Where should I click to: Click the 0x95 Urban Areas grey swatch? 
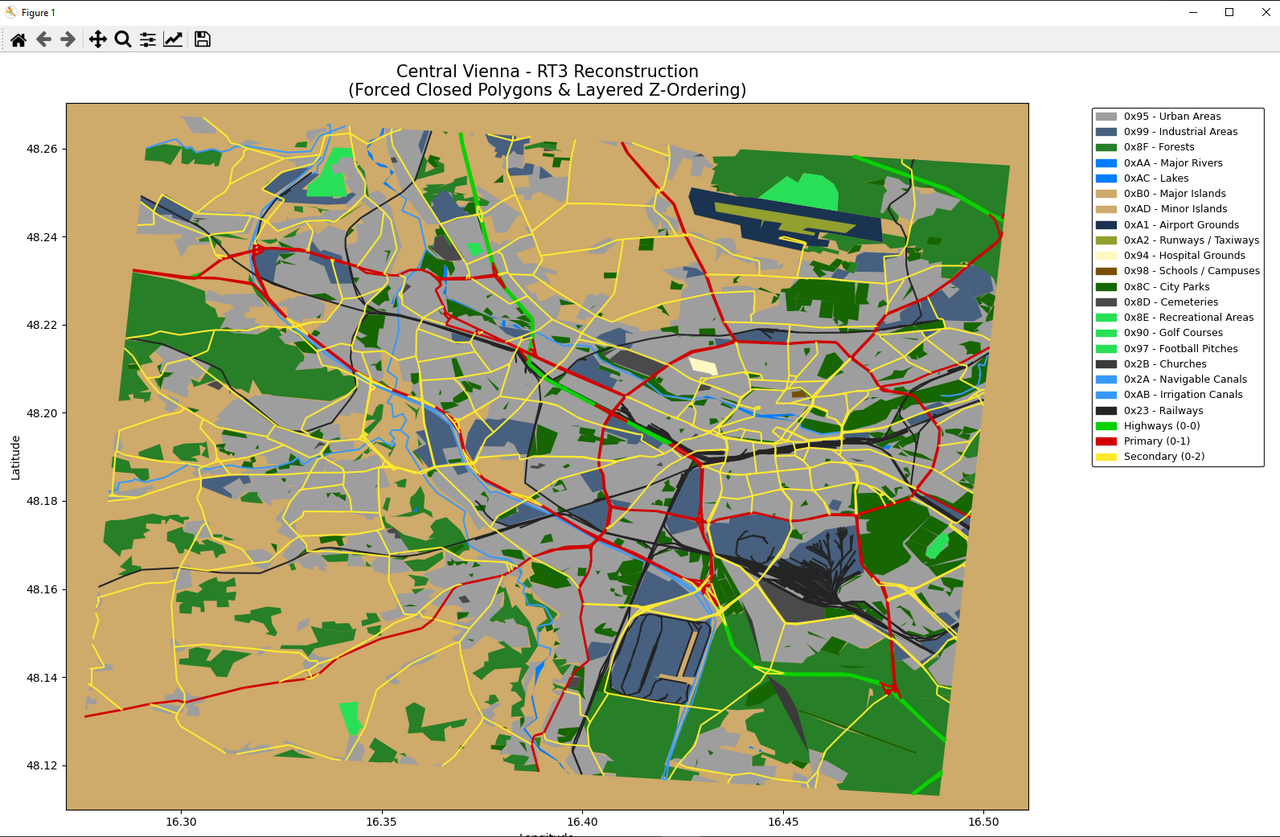coord(1107,116)
